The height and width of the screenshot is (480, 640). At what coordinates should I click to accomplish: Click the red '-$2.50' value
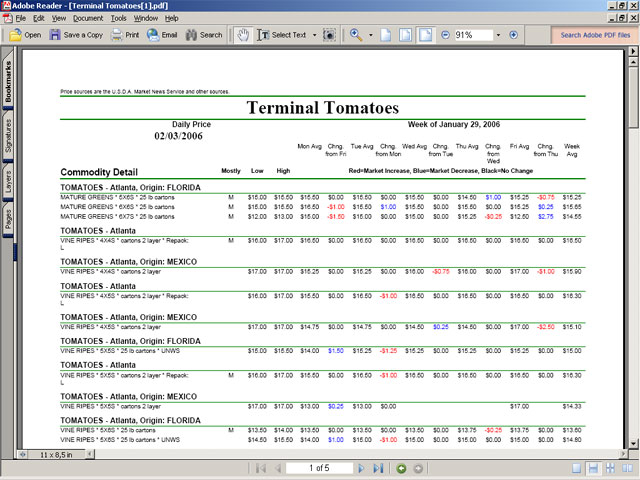point(545,327)
